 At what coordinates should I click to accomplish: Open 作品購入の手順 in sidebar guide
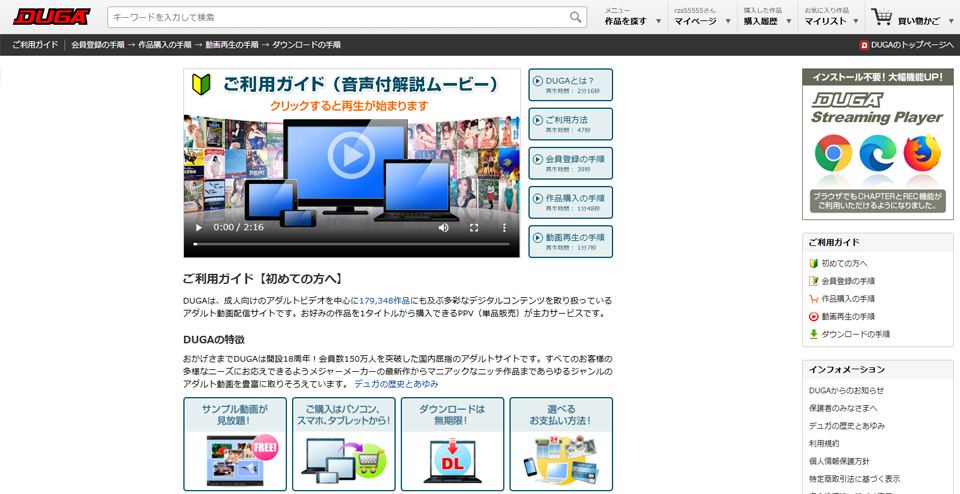click(848, 299)
